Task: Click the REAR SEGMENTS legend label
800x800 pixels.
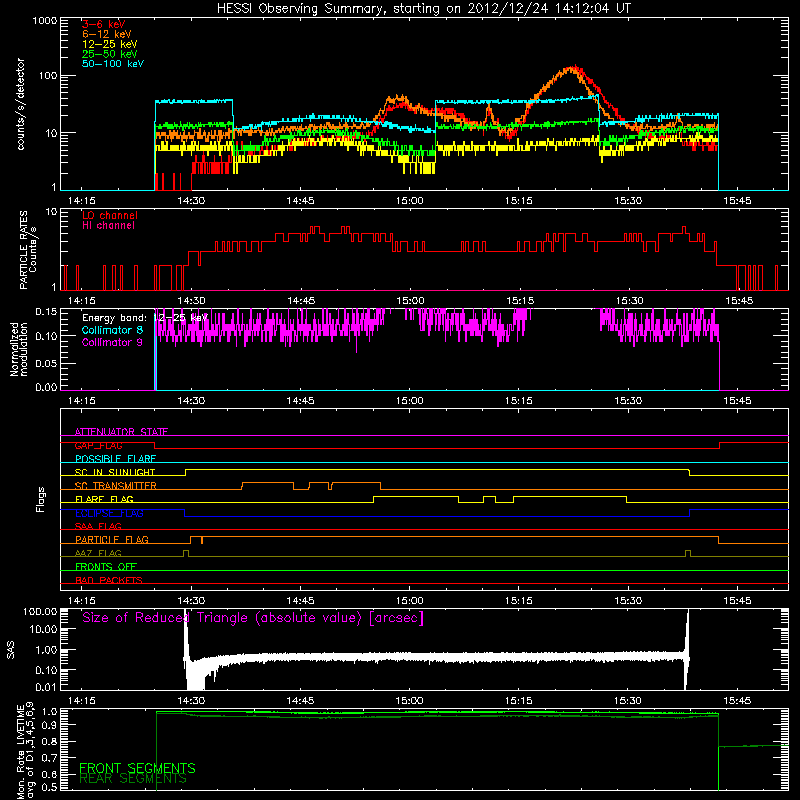Action: click(133, 779)
